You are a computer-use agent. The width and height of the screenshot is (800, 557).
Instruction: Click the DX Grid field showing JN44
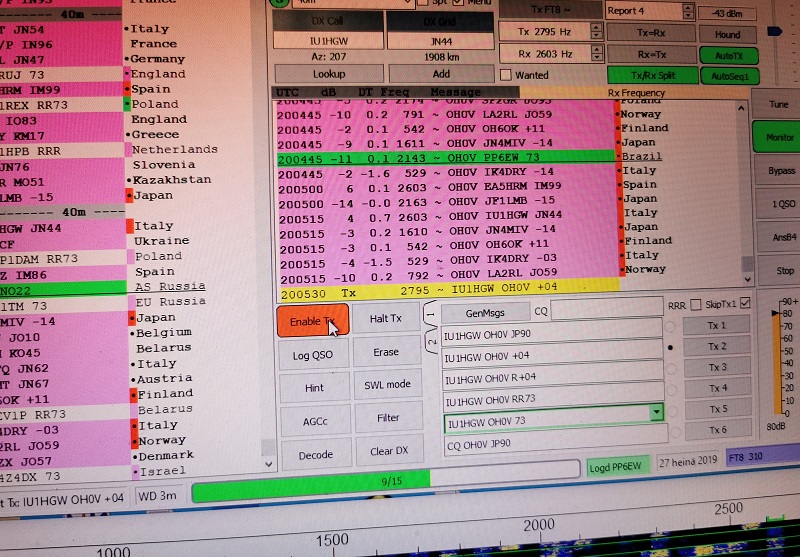(440, 41)
